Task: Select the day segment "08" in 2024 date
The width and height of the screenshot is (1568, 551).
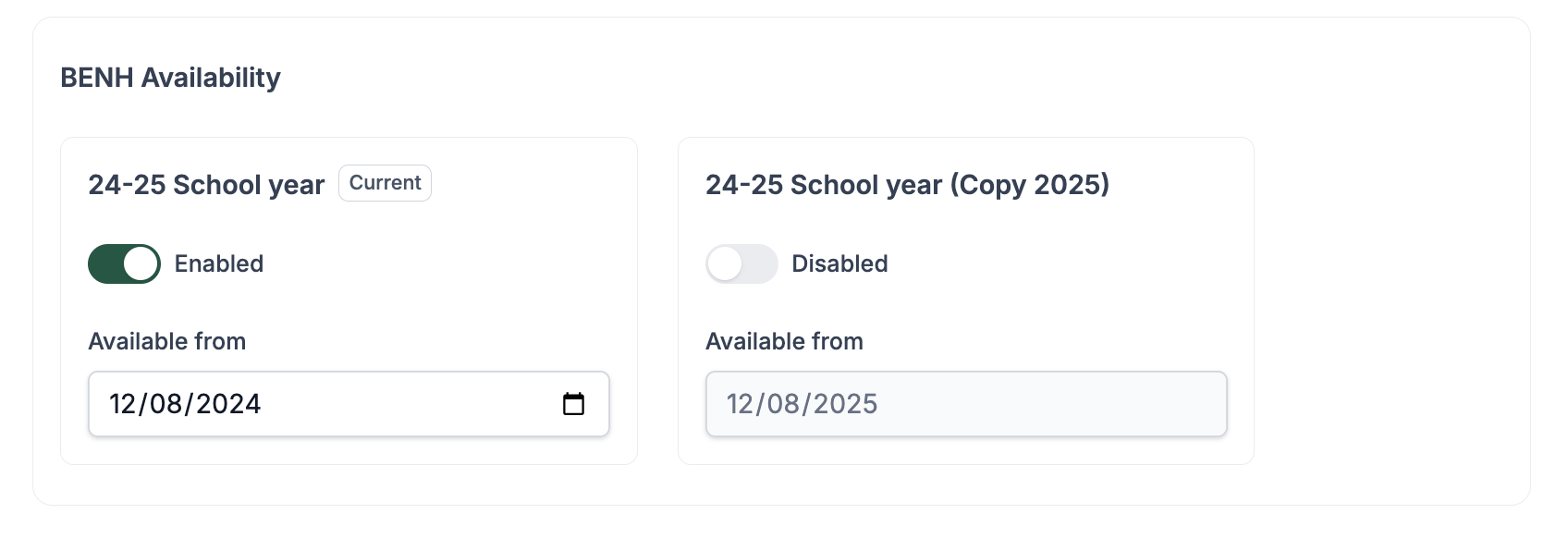Action: (x=165, y=404)
